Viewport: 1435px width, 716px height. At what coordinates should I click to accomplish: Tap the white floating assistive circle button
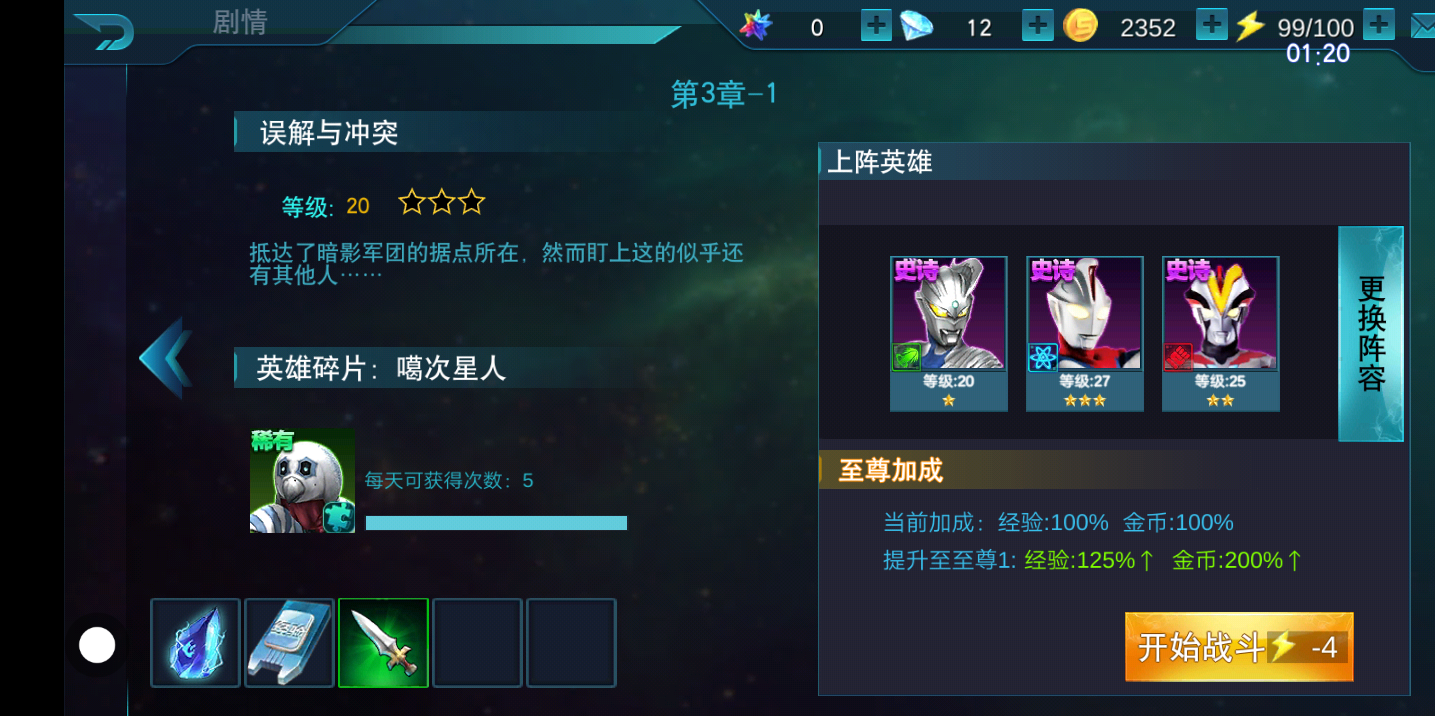pyautogui.click(x=97, y=645)
